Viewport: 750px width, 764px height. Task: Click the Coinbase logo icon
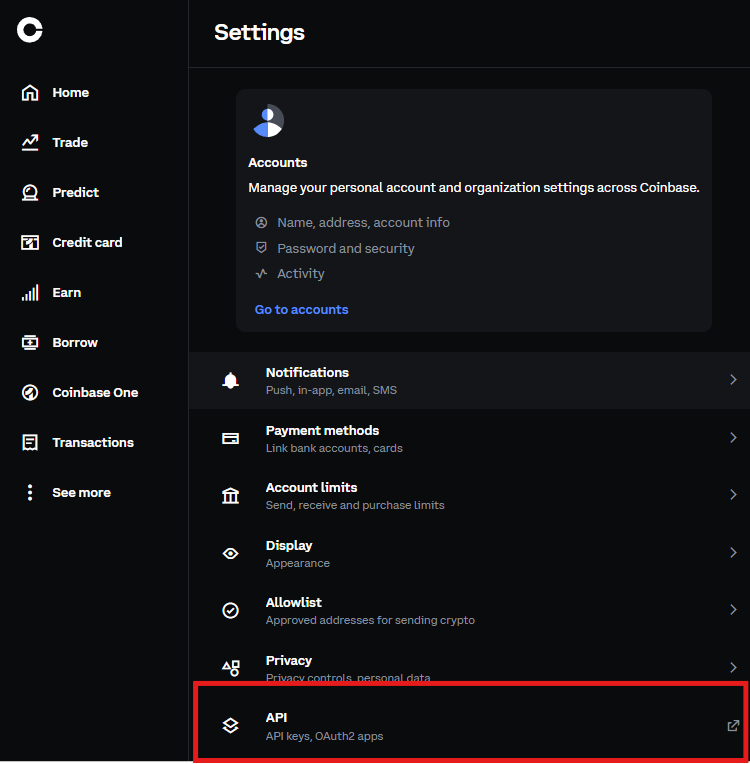pyautogui.click(x=30, y=30)
